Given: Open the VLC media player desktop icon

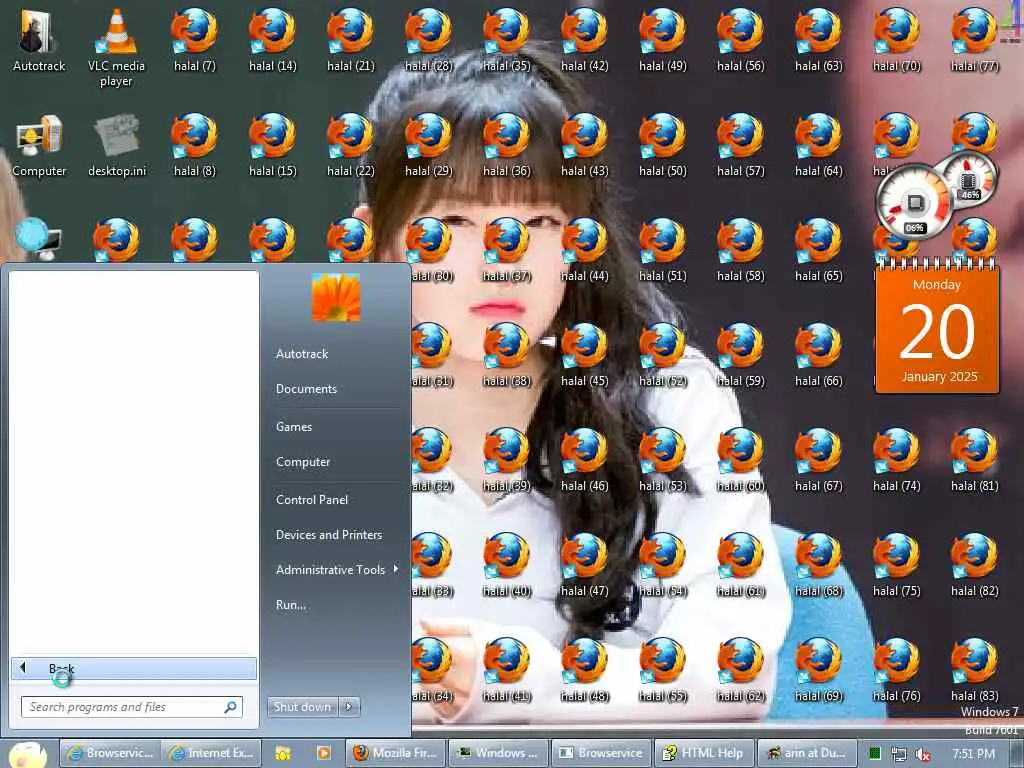Looking at the screenshot, I should coord(116,48).
